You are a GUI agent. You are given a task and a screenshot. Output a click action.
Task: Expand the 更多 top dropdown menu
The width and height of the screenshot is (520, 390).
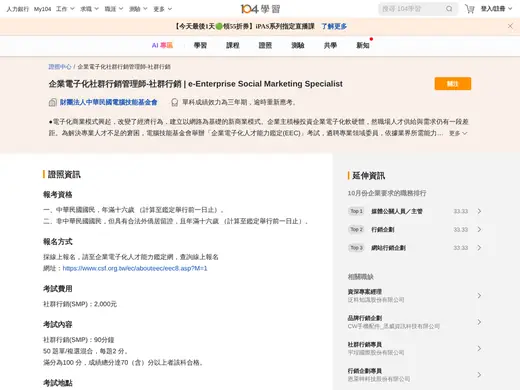163,9
